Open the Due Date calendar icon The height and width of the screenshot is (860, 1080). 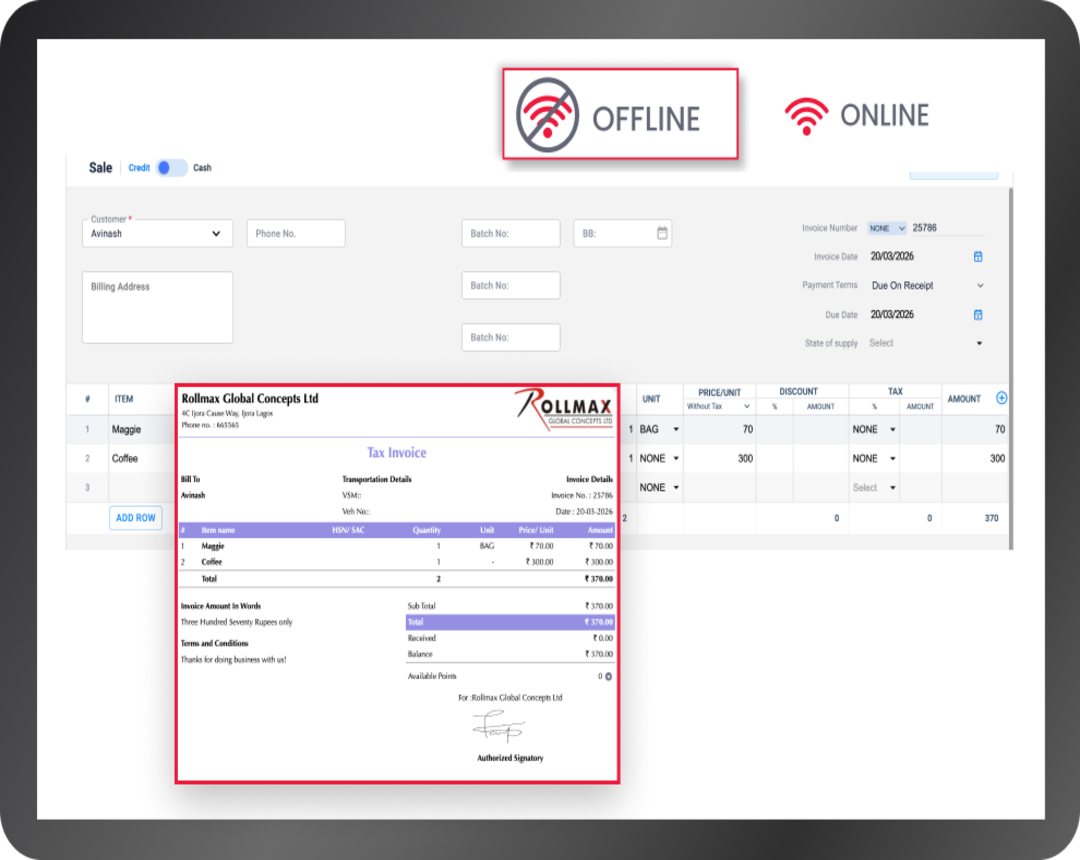coord(977,315)
